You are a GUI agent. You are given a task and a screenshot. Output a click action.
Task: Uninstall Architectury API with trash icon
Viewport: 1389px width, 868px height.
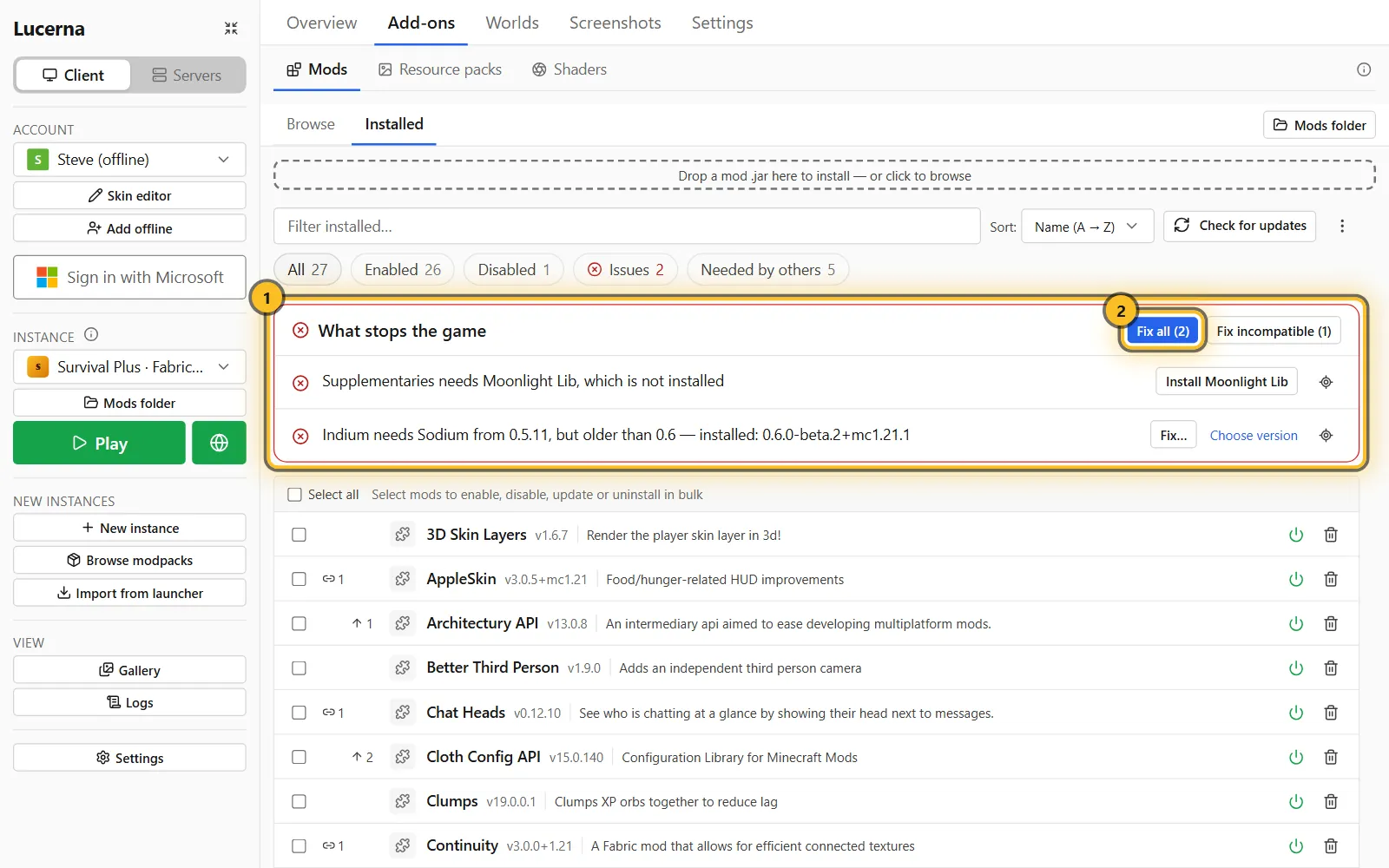(x=1331, y=623)
